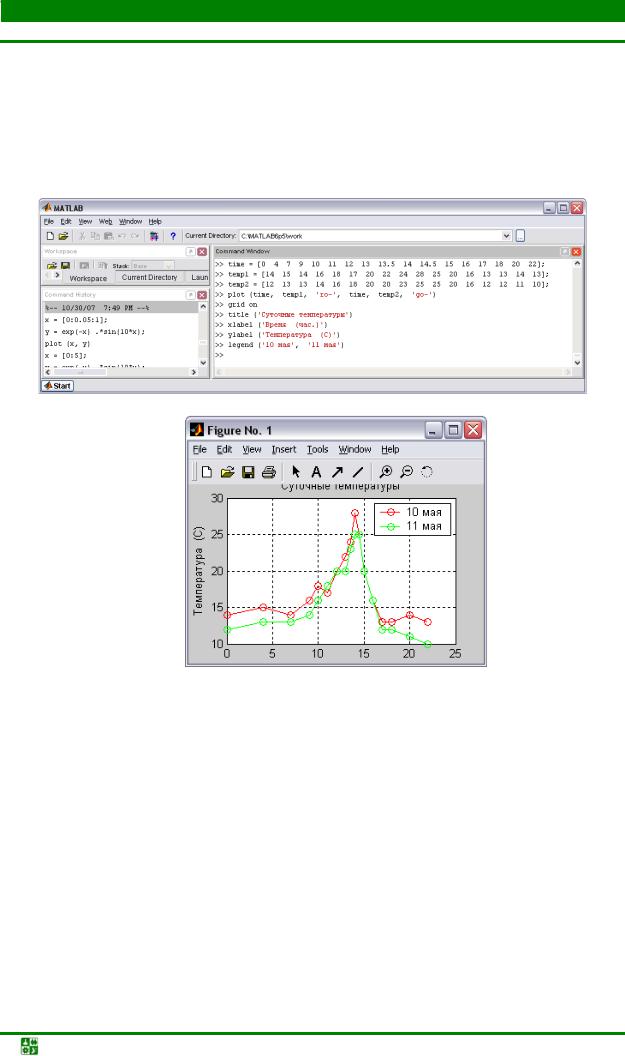The image size is (625, 1056).
Task: Click Browse for folder button beside Current Directory
Action: point(520,236)
